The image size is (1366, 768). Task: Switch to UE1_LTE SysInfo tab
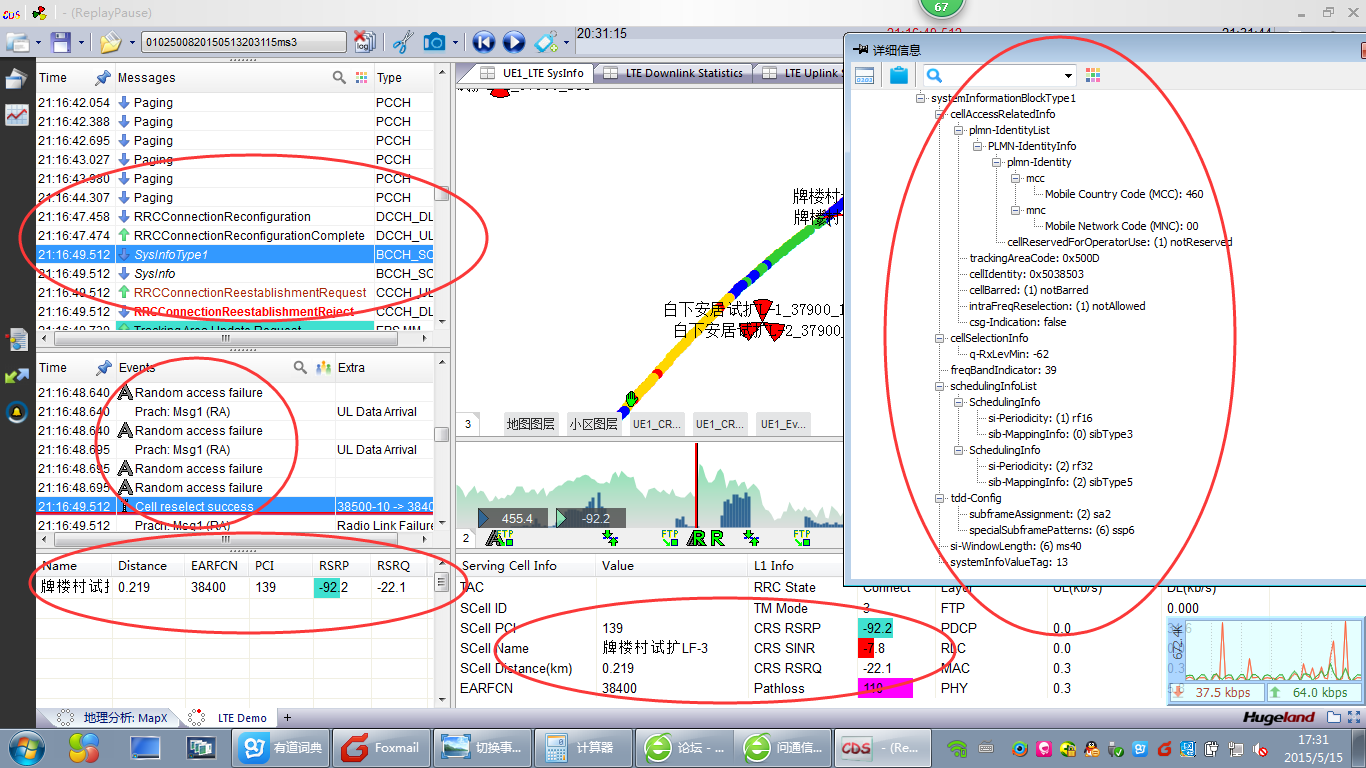tap(532, 73)
